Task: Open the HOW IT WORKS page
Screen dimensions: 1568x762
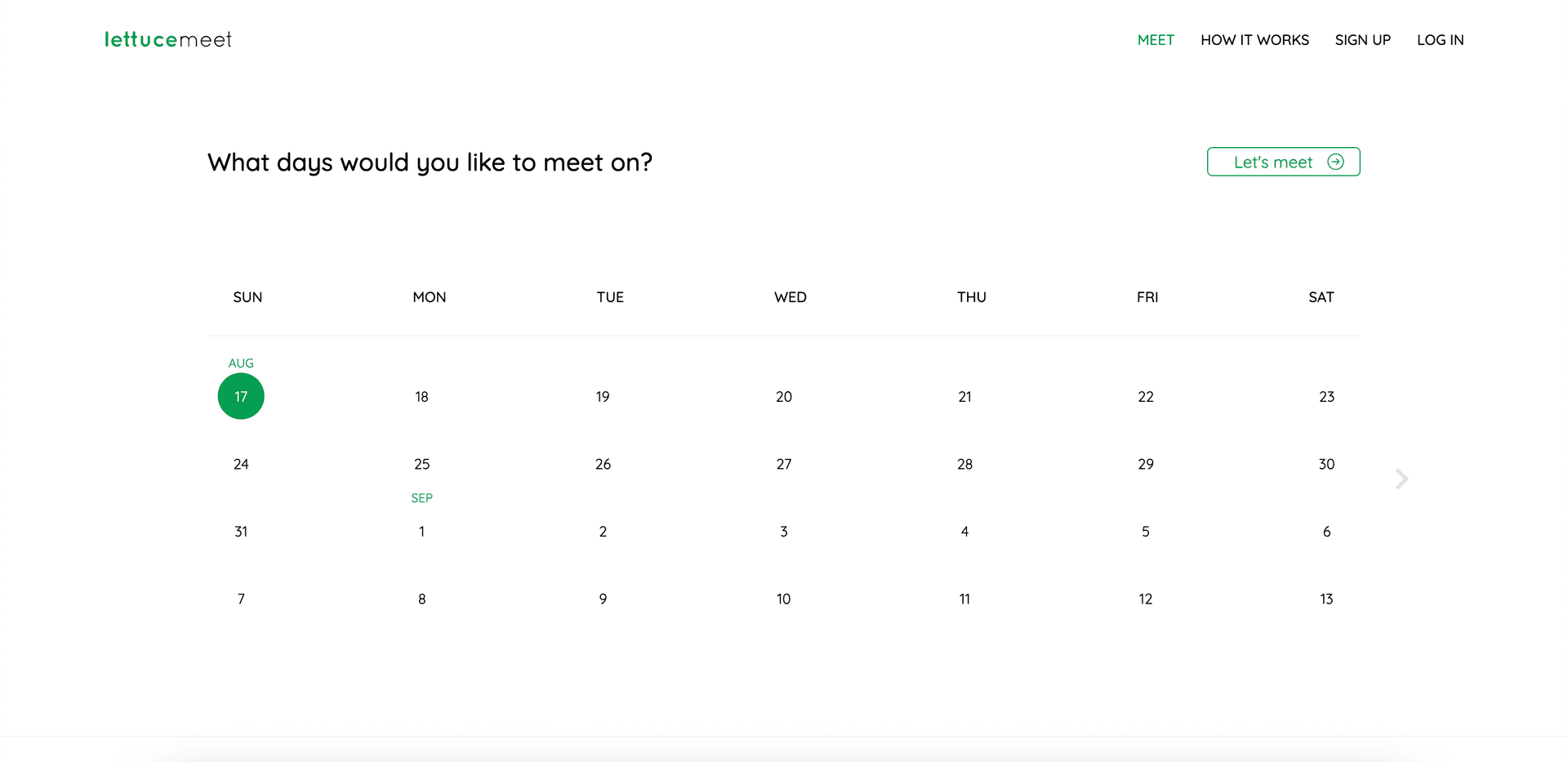Action: point(1255,39)
